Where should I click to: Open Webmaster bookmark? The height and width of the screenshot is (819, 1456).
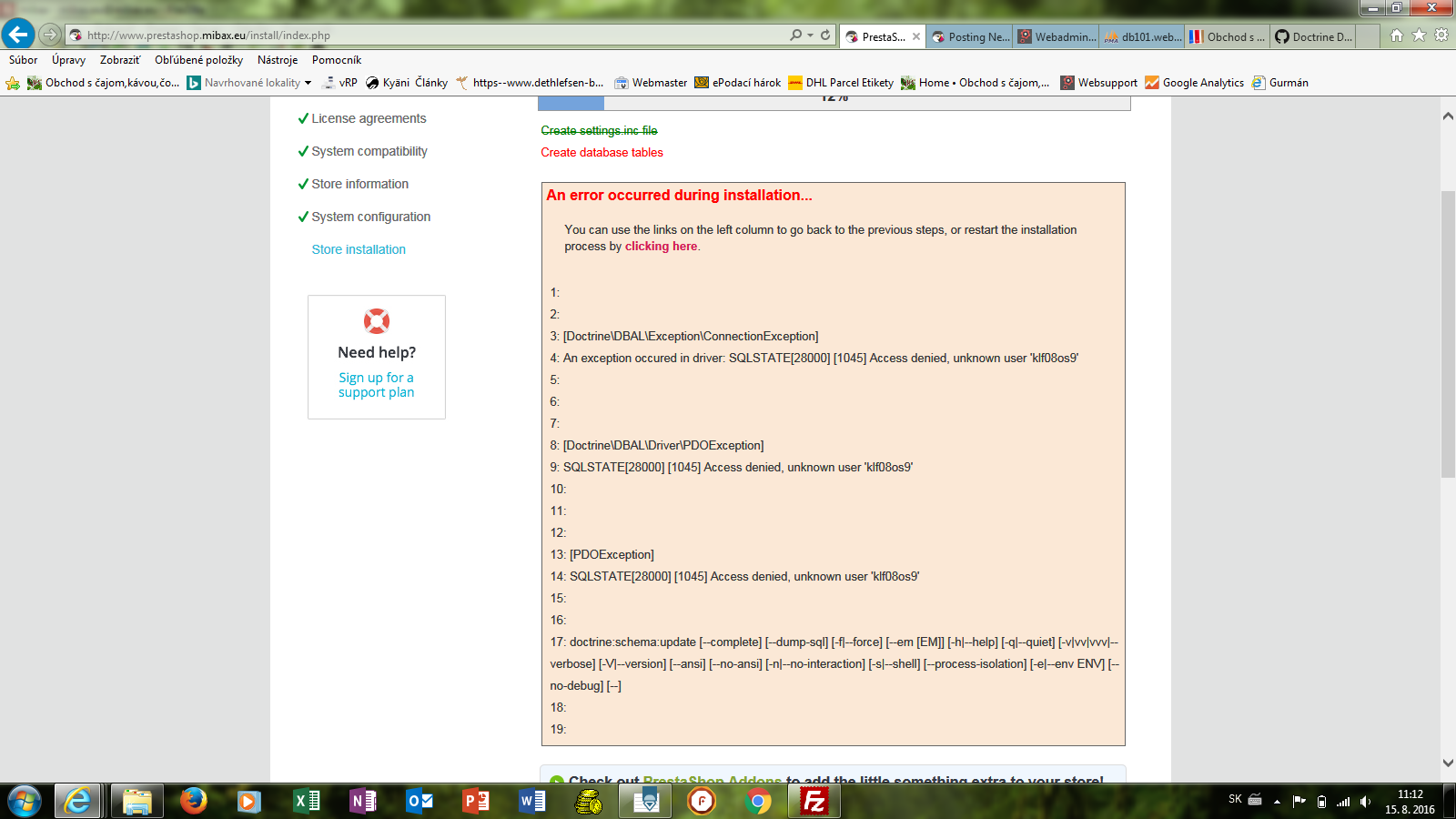[651, 83]
